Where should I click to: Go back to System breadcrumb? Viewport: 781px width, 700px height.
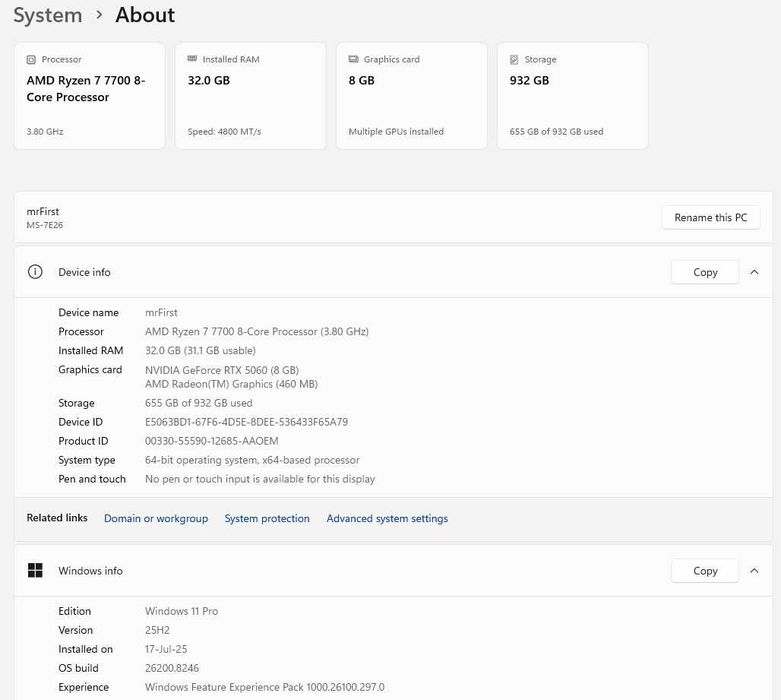47,15
